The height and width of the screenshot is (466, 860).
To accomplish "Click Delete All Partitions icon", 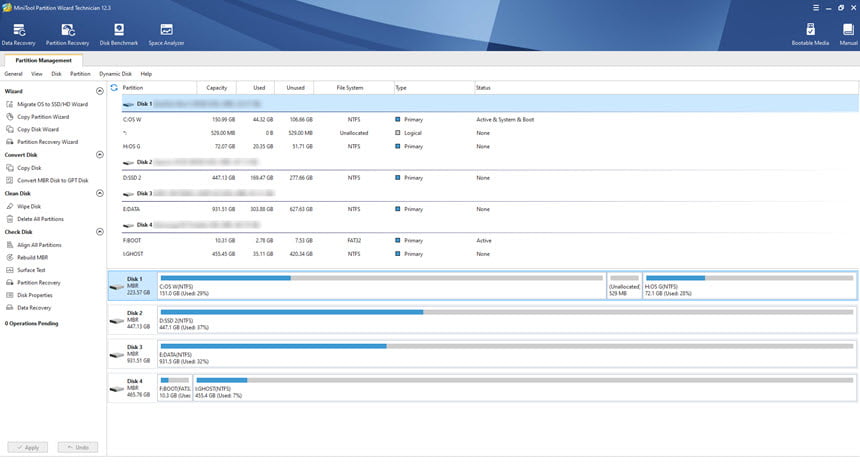I will tap(9, 219).
